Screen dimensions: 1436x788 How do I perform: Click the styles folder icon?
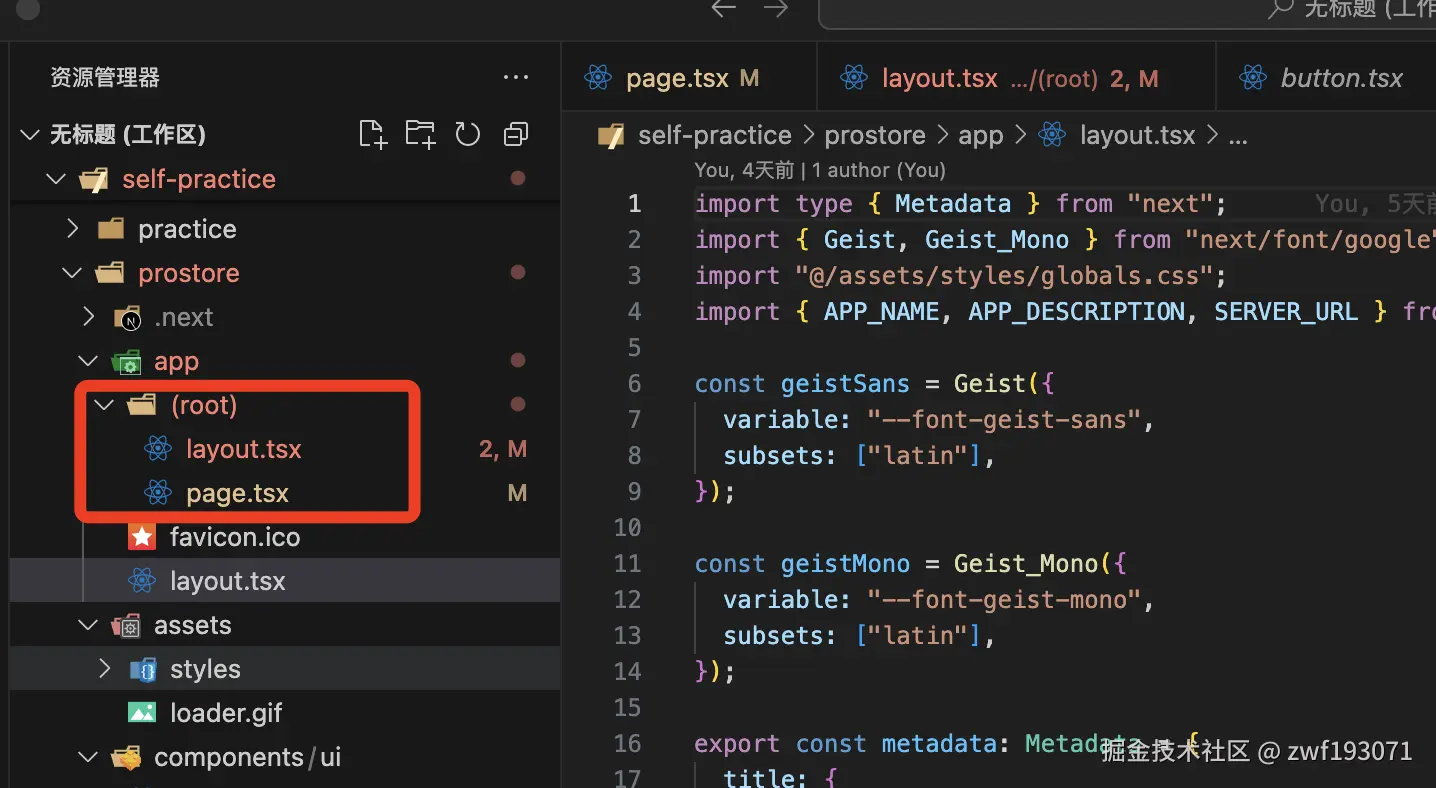tap(143, 670)
